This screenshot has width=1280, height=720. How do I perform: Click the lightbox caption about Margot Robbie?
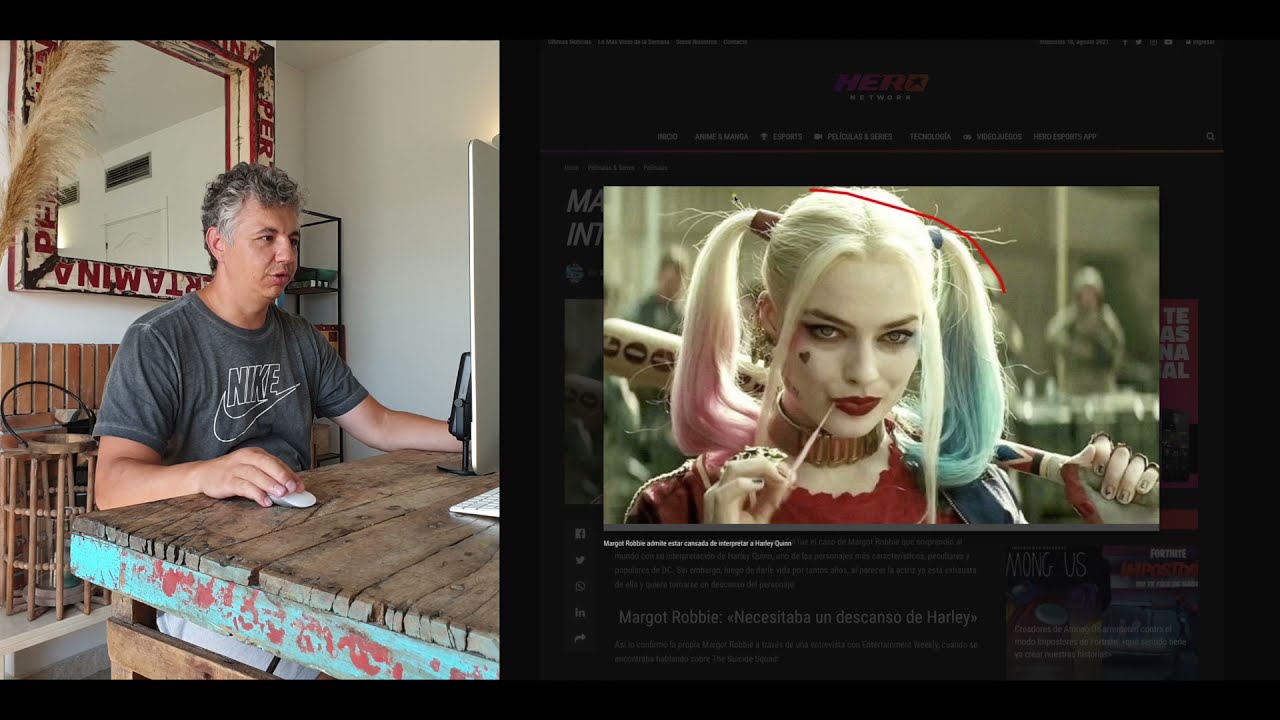click(697, 544)
